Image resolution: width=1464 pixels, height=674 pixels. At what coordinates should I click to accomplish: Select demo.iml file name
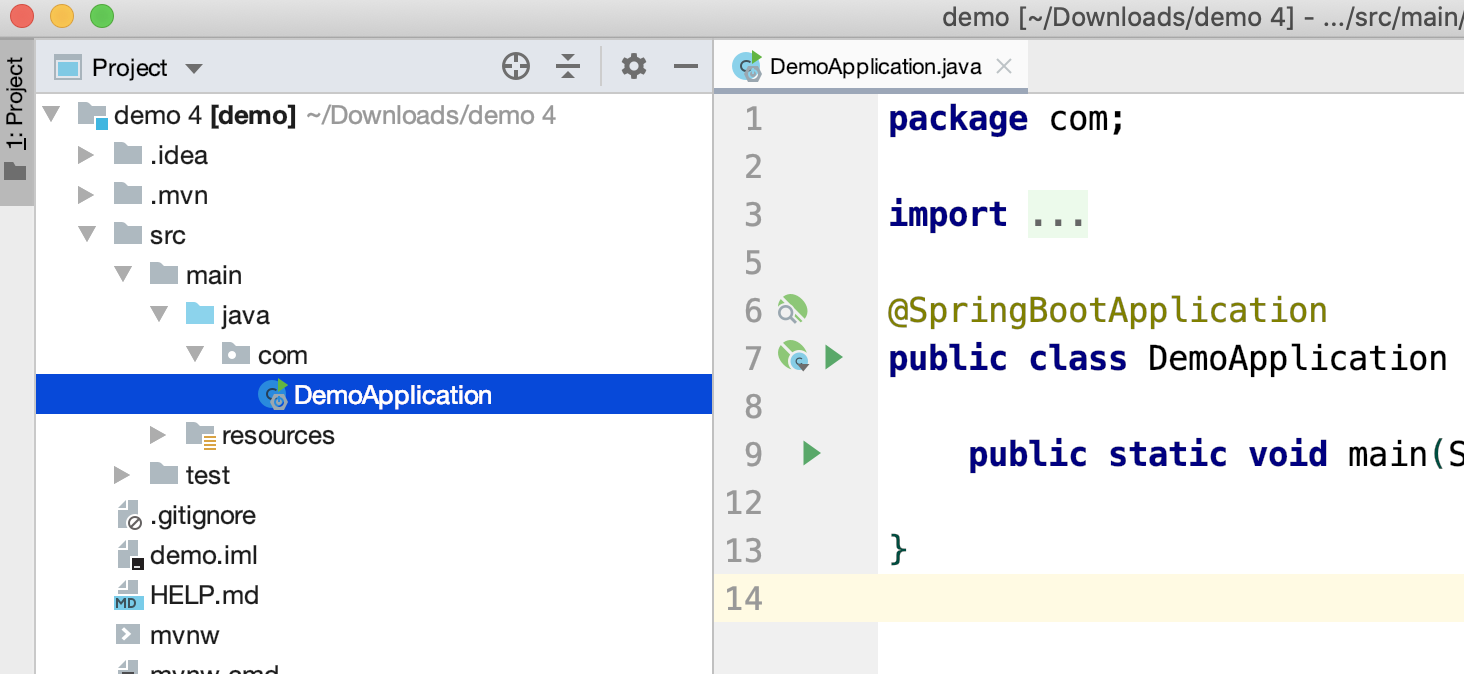204,555
